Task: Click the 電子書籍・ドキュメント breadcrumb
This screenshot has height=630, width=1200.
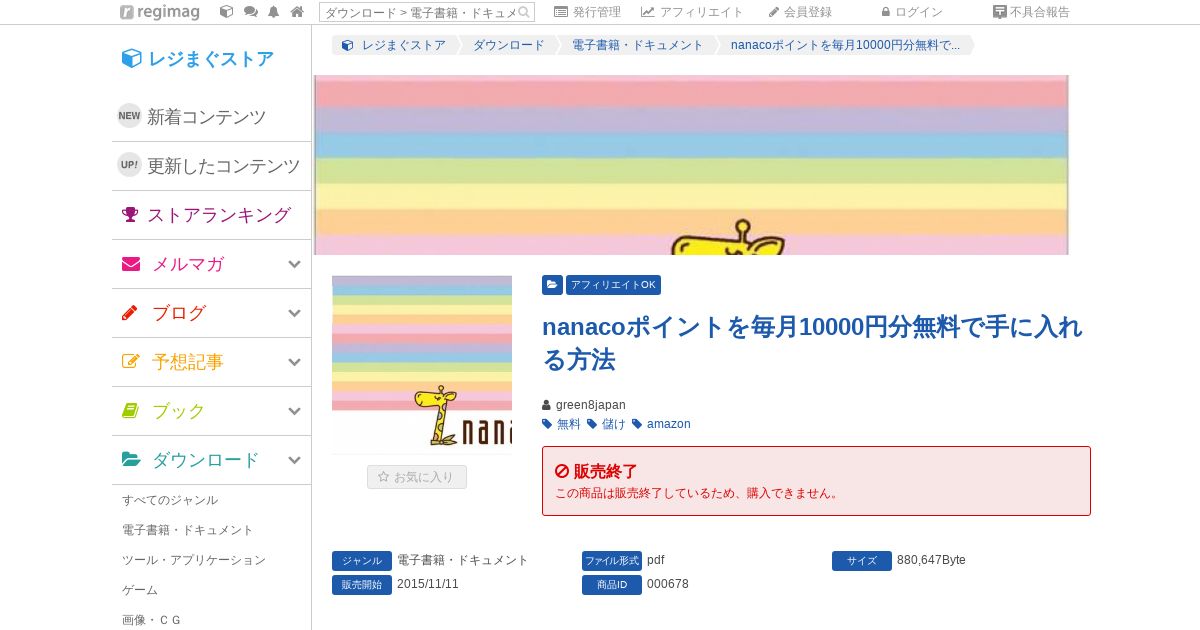Action: [638, 45]
